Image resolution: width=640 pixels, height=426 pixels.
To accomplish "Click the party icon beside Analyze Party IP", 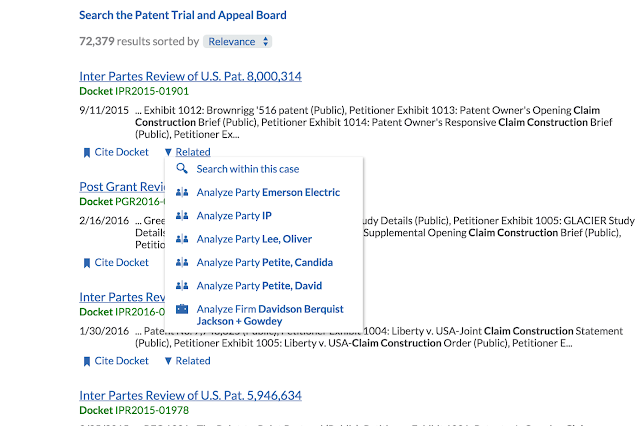I will tap(182, 215).
